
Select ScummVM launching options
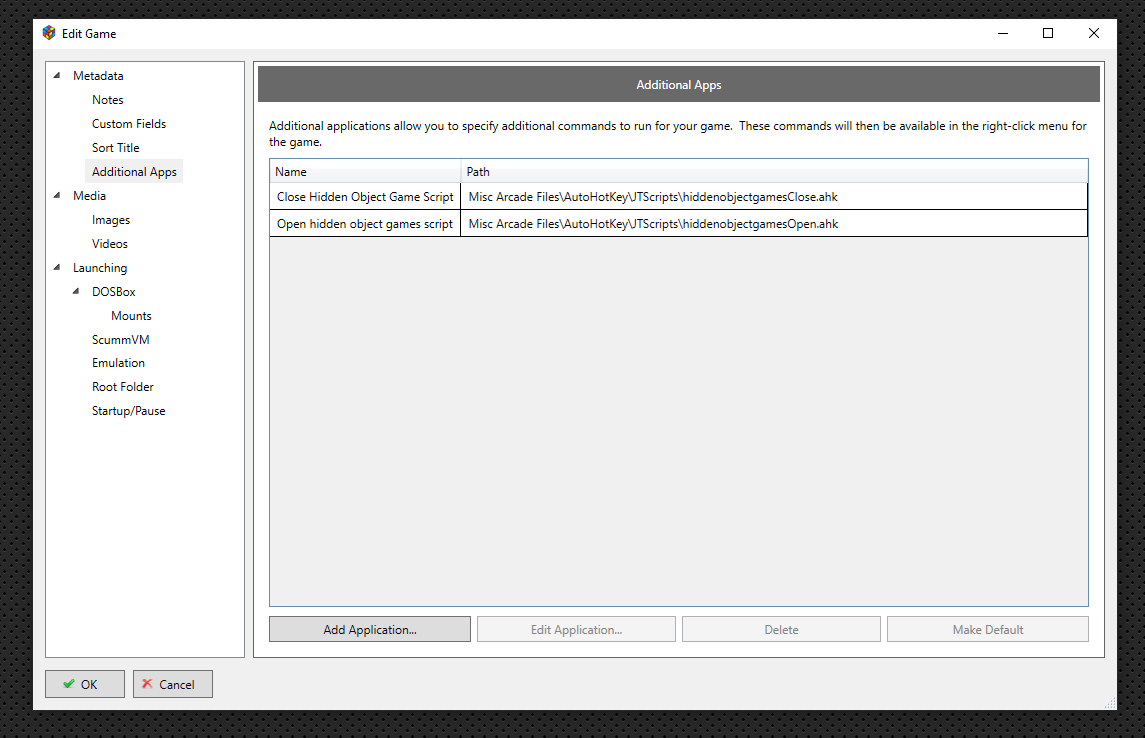(x=120, y=340)
